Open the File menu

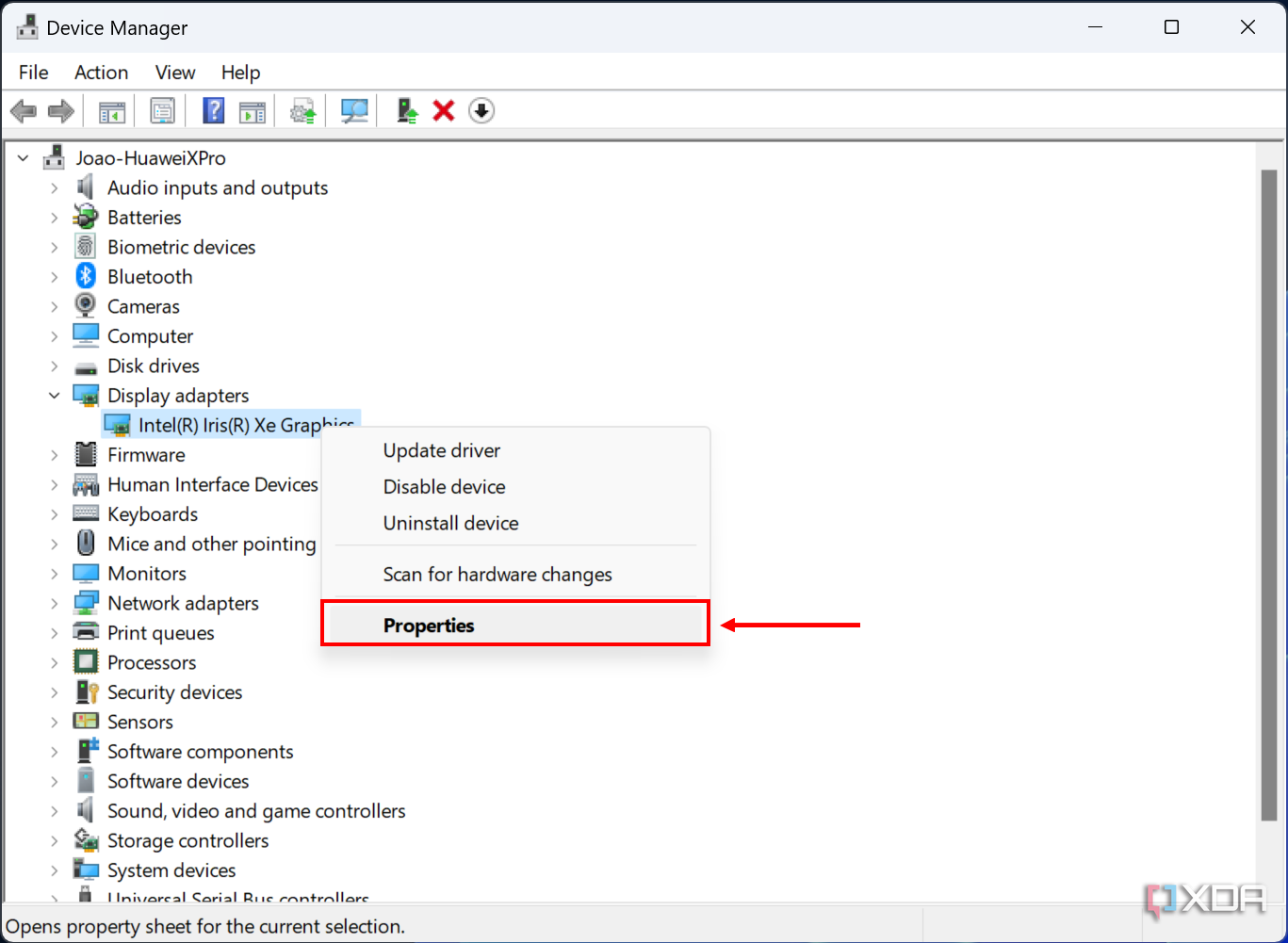[x=33, y=73]
